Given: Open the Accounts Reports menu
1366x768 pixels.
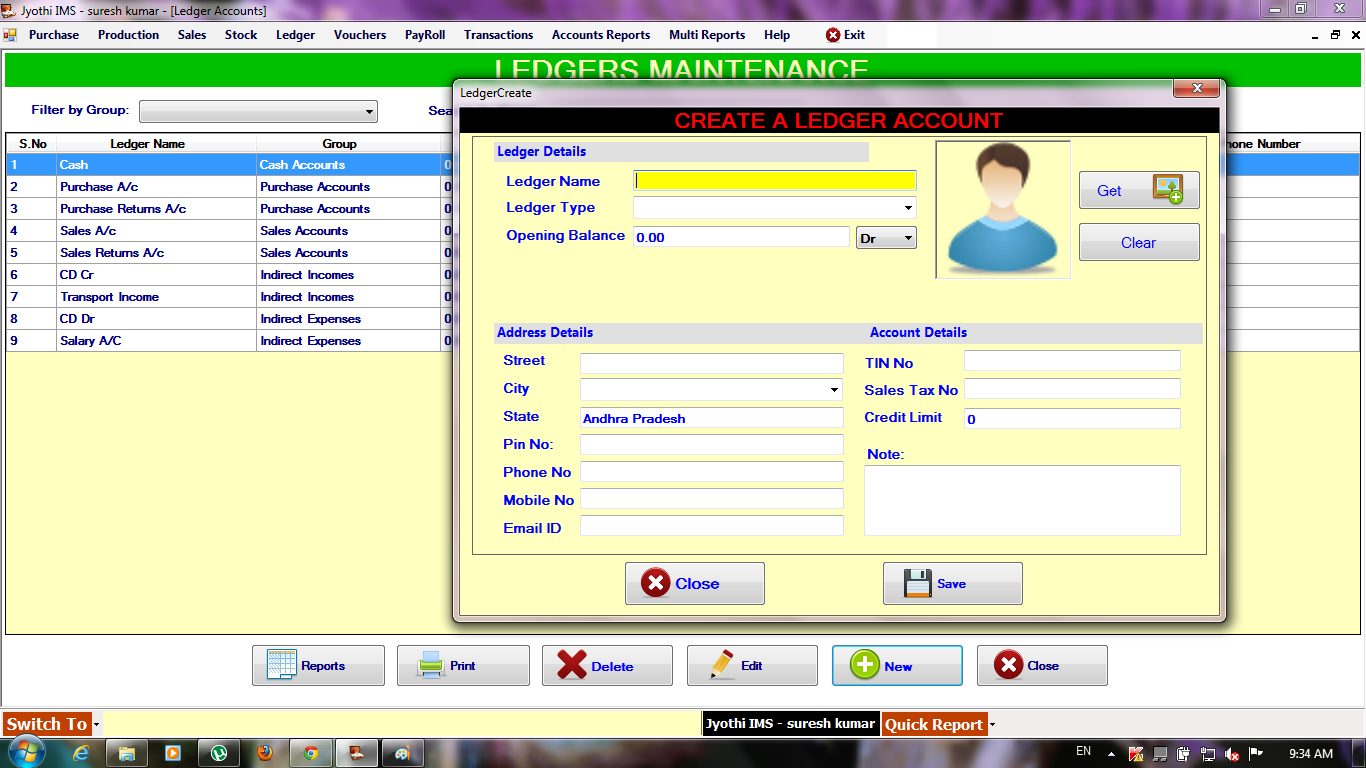Looking at the screenshot, I should pos(600,34).
